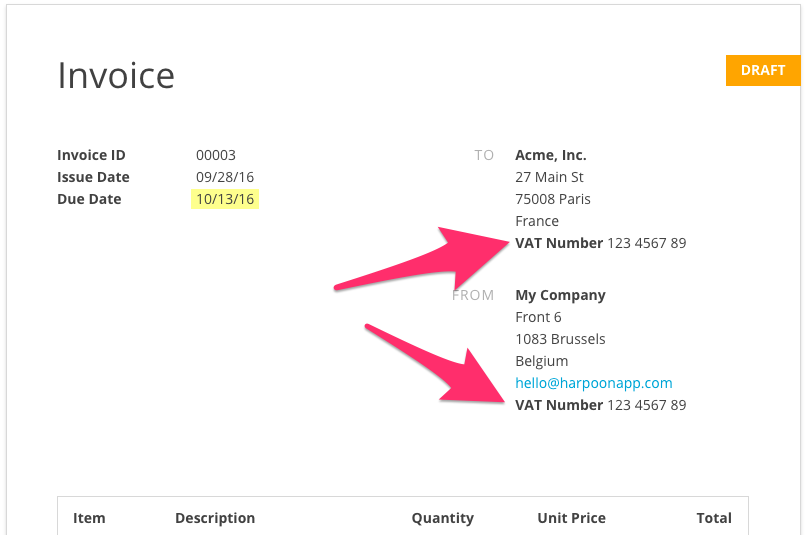Click the Due Date label
This screenshot has height=535, width=807.
(89, 199)
